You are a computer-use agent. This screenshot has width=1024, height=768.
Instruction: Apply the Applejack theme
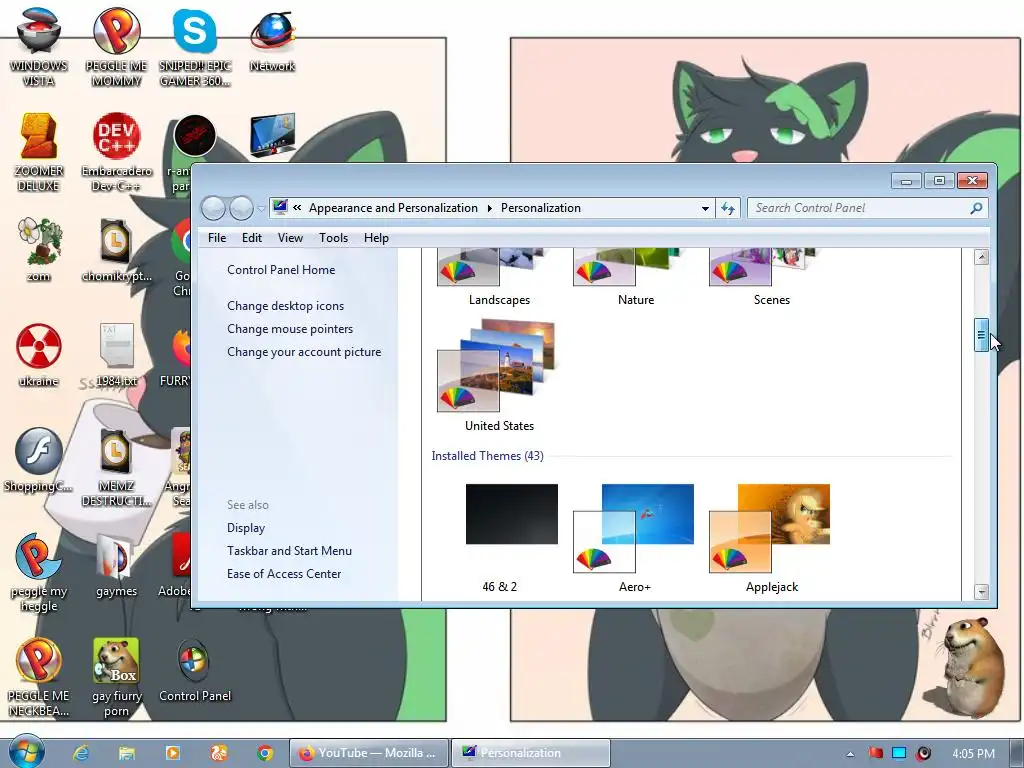pos(771,539)
